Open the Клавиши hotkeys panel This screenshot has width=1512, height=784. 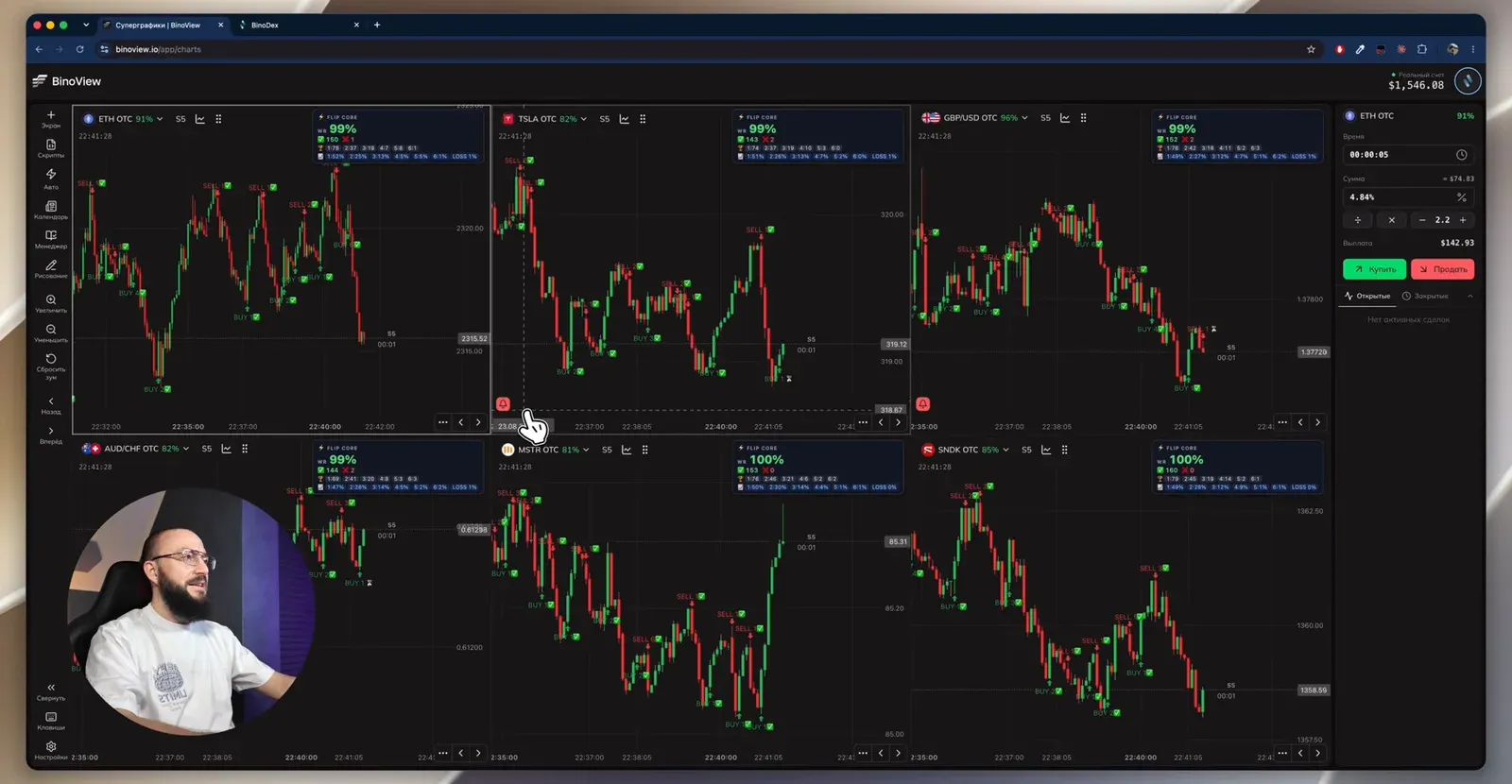[51, 721]
